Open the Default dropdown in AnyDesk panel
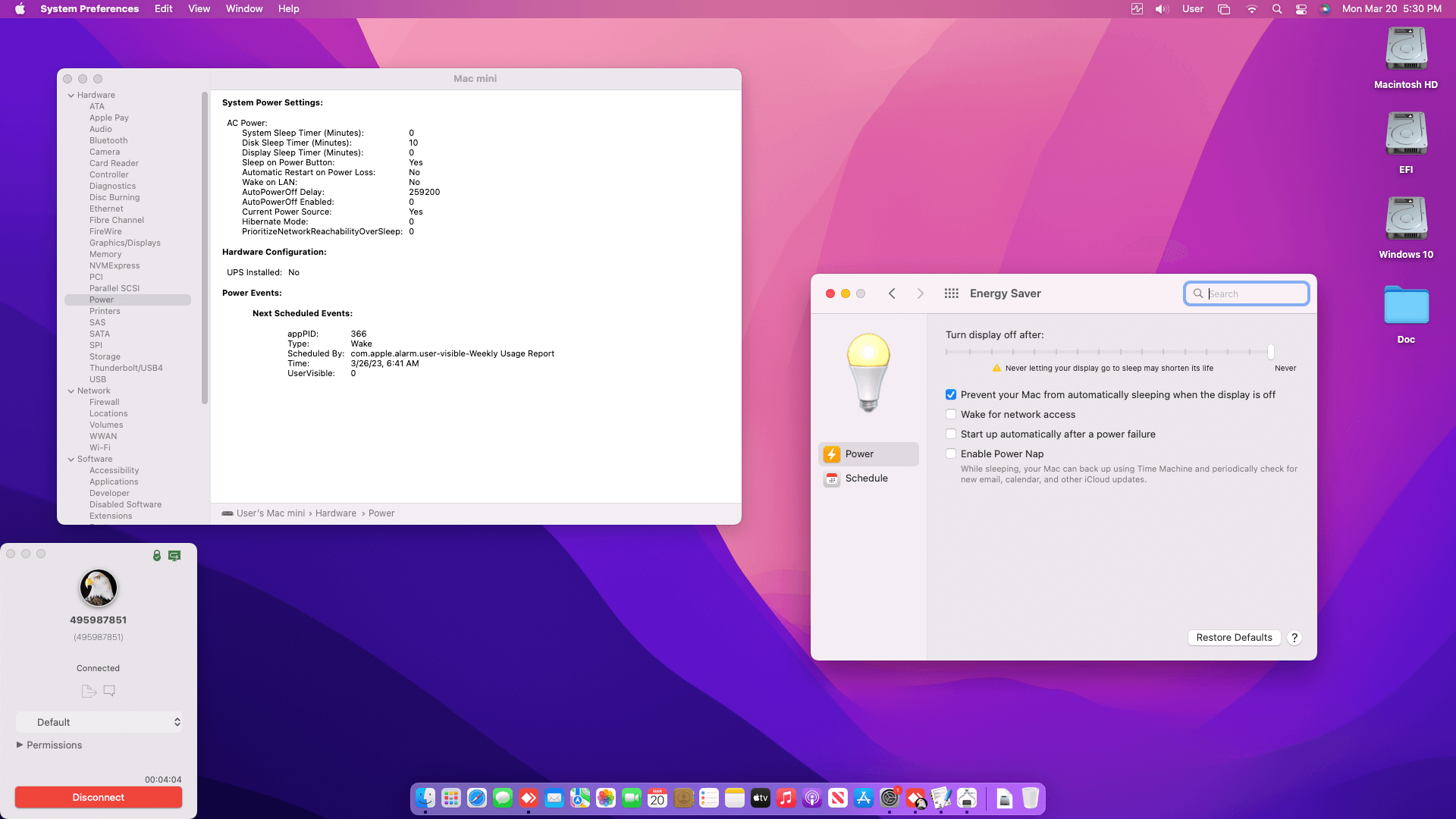1456x819 pixels. tap(99, 722)
